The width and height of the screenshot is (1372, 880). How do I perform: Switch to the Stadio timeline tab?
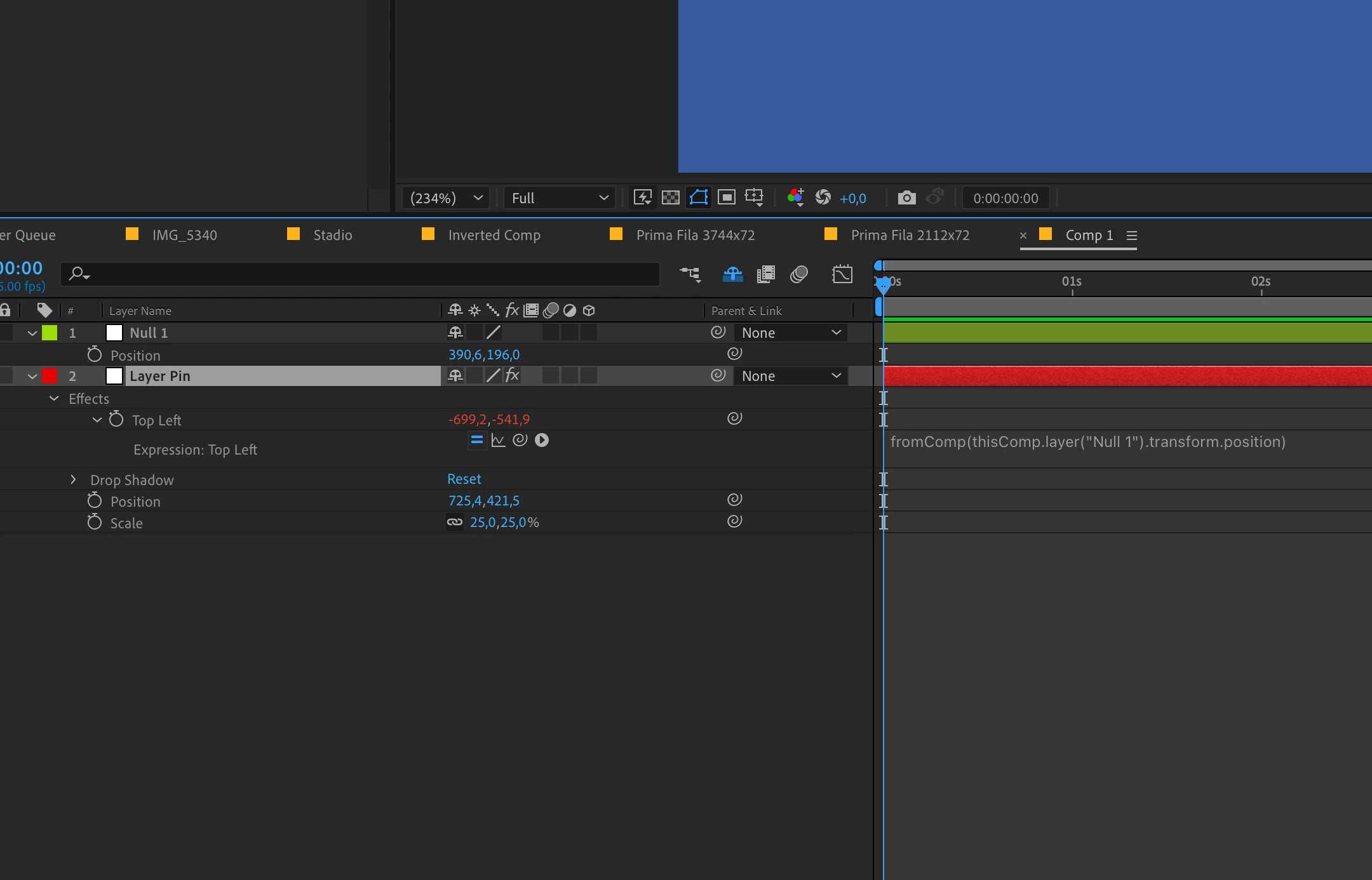click(x=332, y=235)
